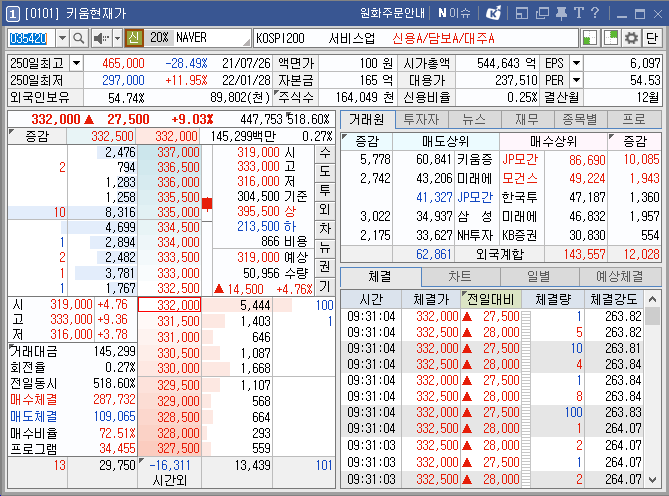This screenshot has height=496, width=669.
Task: Click the 시간외 button below order book
Action: click(x=169, y=481)
